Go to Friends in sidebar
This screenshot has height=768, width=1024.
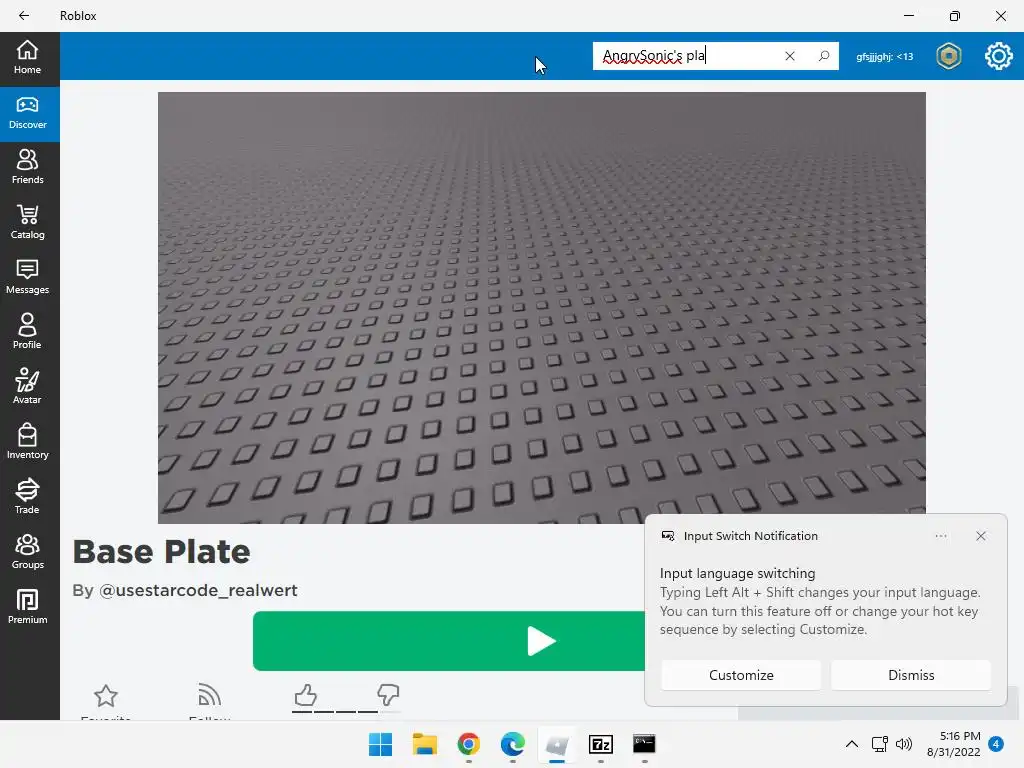click(27, 168)
